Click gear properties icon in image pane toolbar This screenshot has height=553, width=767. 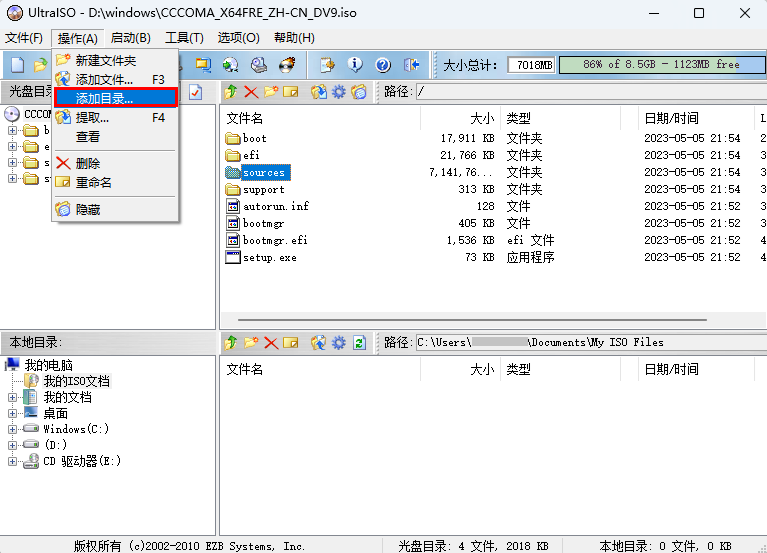click(x=338, y=91)
